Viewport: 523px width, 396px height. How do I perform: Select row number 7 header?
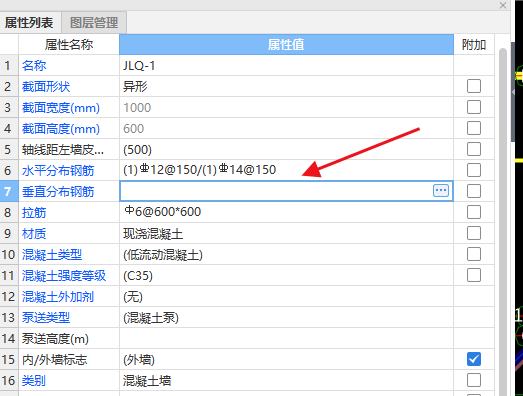(9, 191)
